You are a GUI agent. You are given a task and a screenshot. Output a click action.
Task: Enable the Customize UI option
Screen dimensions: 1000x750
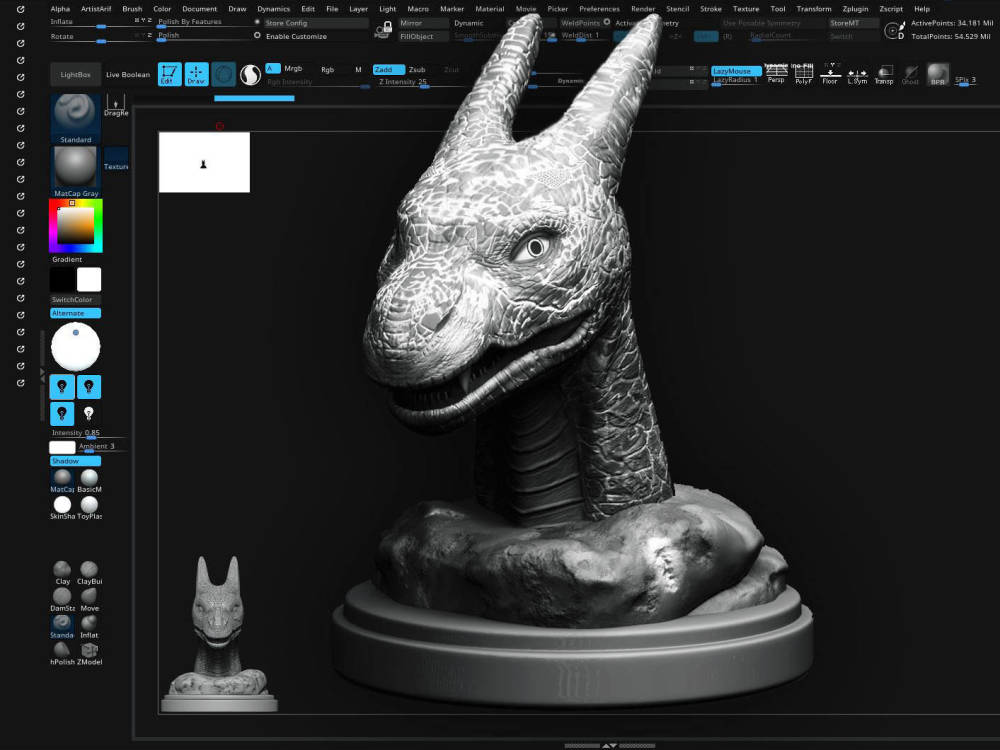(x=296, y=36)
